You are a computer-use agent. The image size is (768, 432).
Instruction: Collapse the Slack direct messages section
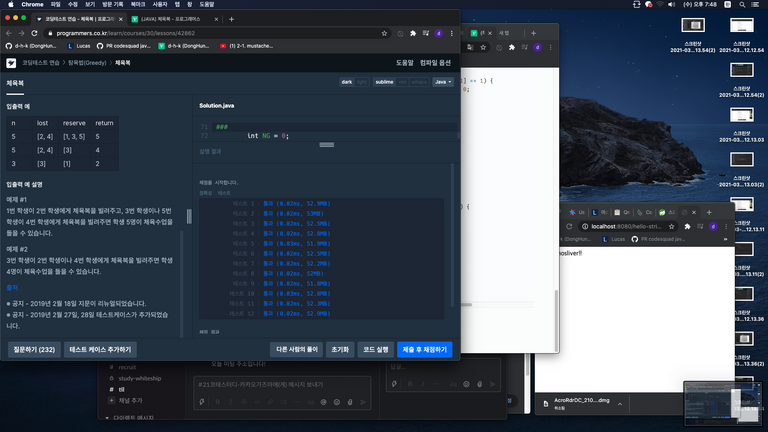point(107,418)
